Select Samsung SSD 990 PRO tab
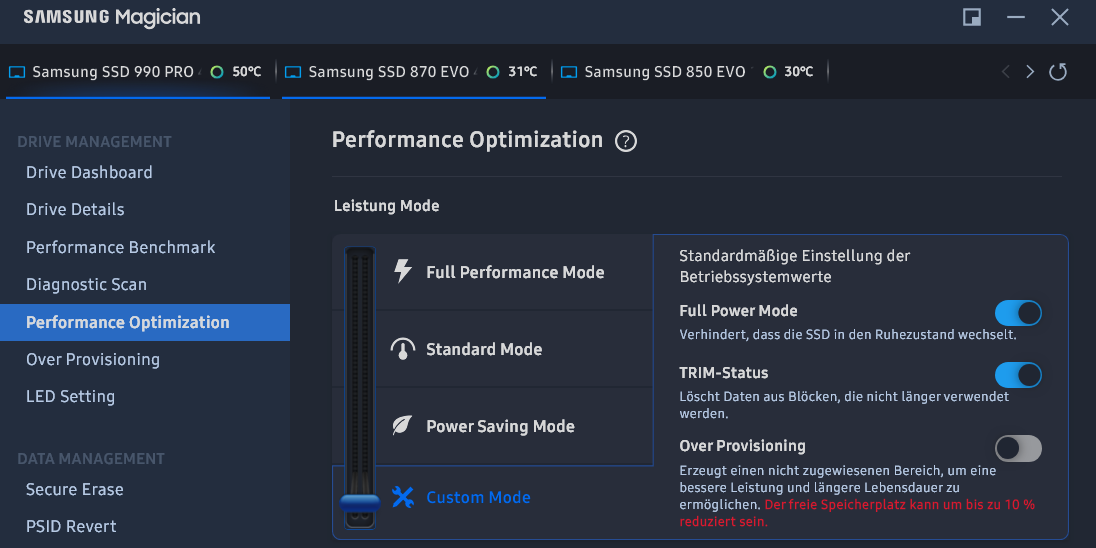This screenshot has width=1096, height=548. (x=138, y=72)
